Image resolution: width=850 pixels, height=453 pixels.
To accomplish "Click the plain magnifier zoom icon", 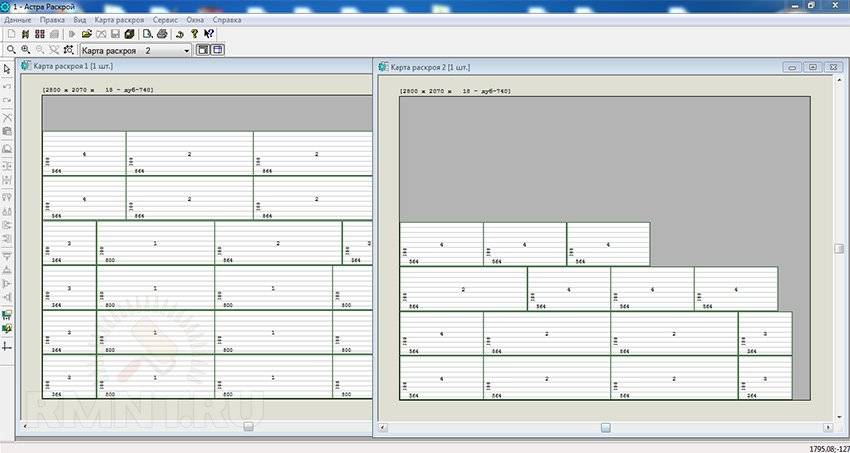I will pyautogui.click(x=11, y=50).
